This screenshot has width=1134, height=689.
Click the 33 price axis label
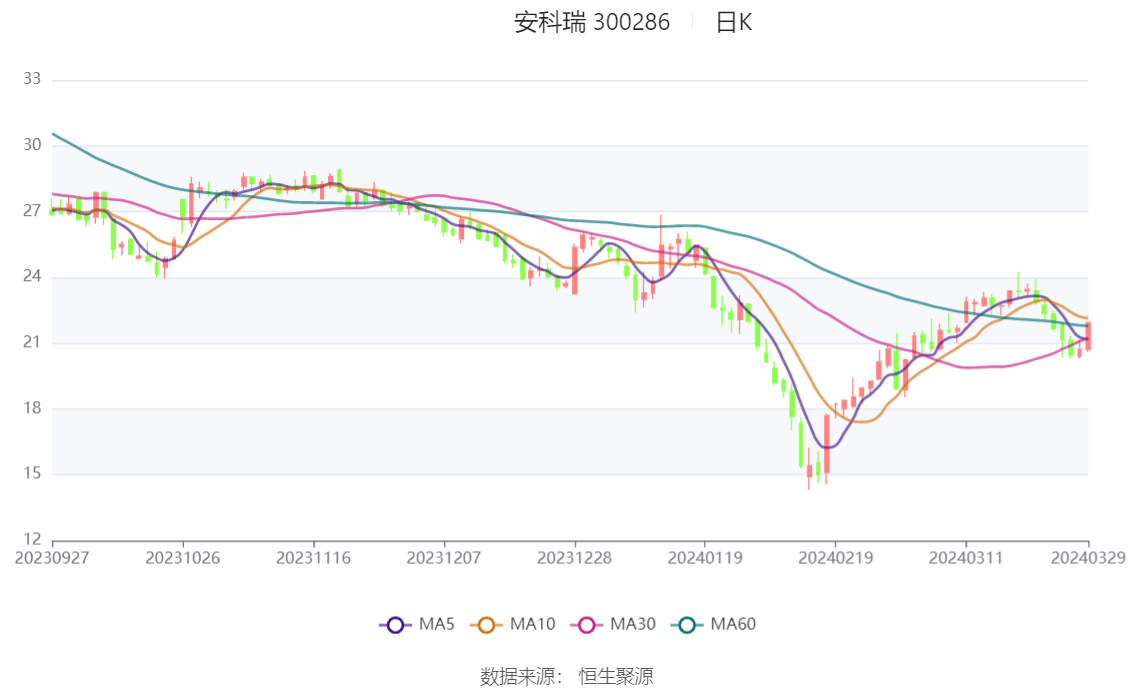pyautogui.click(x=32, y=79)
